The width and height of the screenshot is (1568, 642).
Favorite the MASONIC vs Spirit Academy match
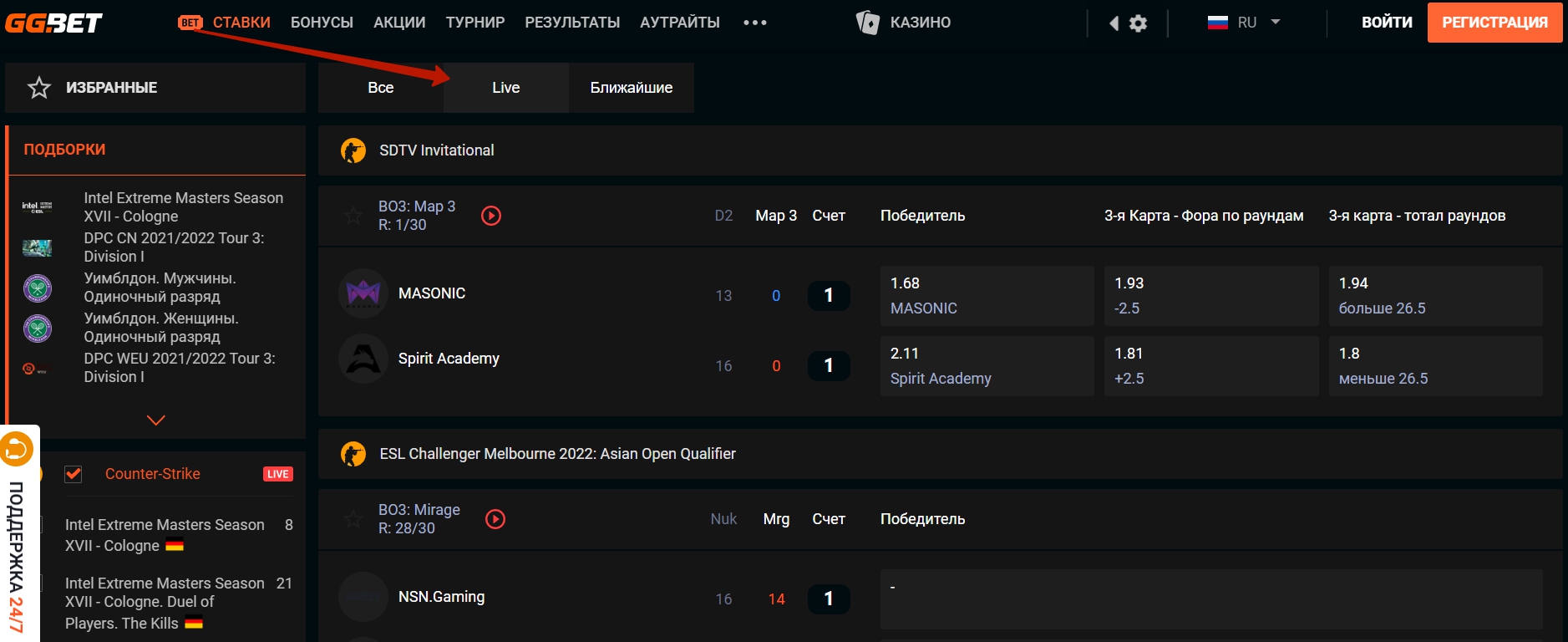tap(353, 217)
